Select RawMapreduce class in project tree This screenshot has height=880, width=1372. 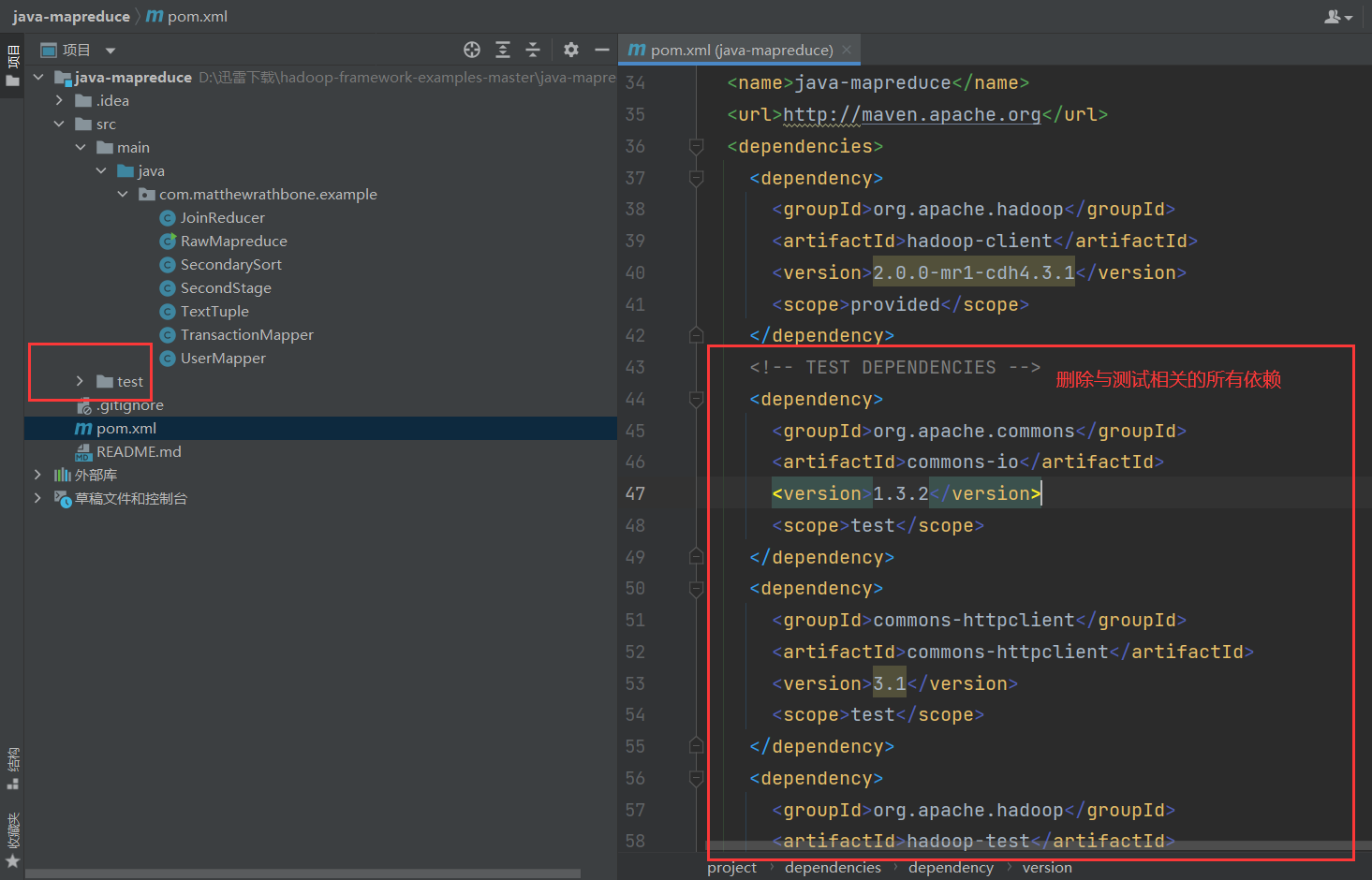point(233,241)
